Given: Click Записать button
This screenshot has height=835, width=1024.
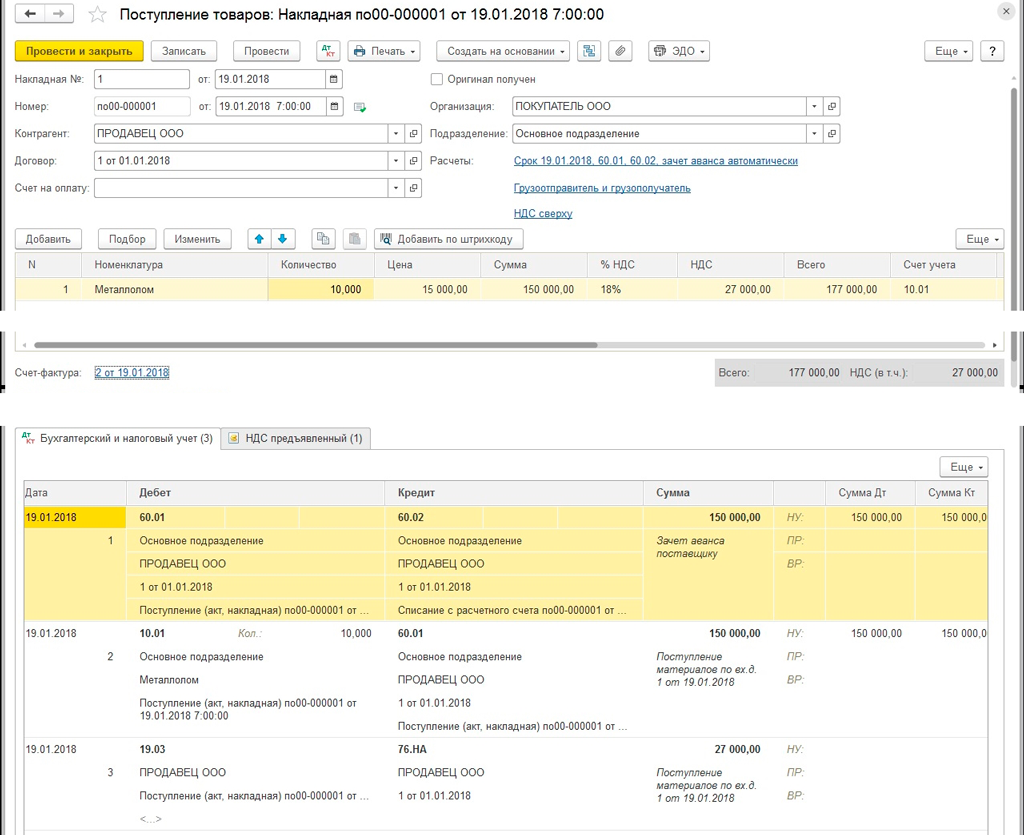Looking at the screenshot, I should [184, 51].
